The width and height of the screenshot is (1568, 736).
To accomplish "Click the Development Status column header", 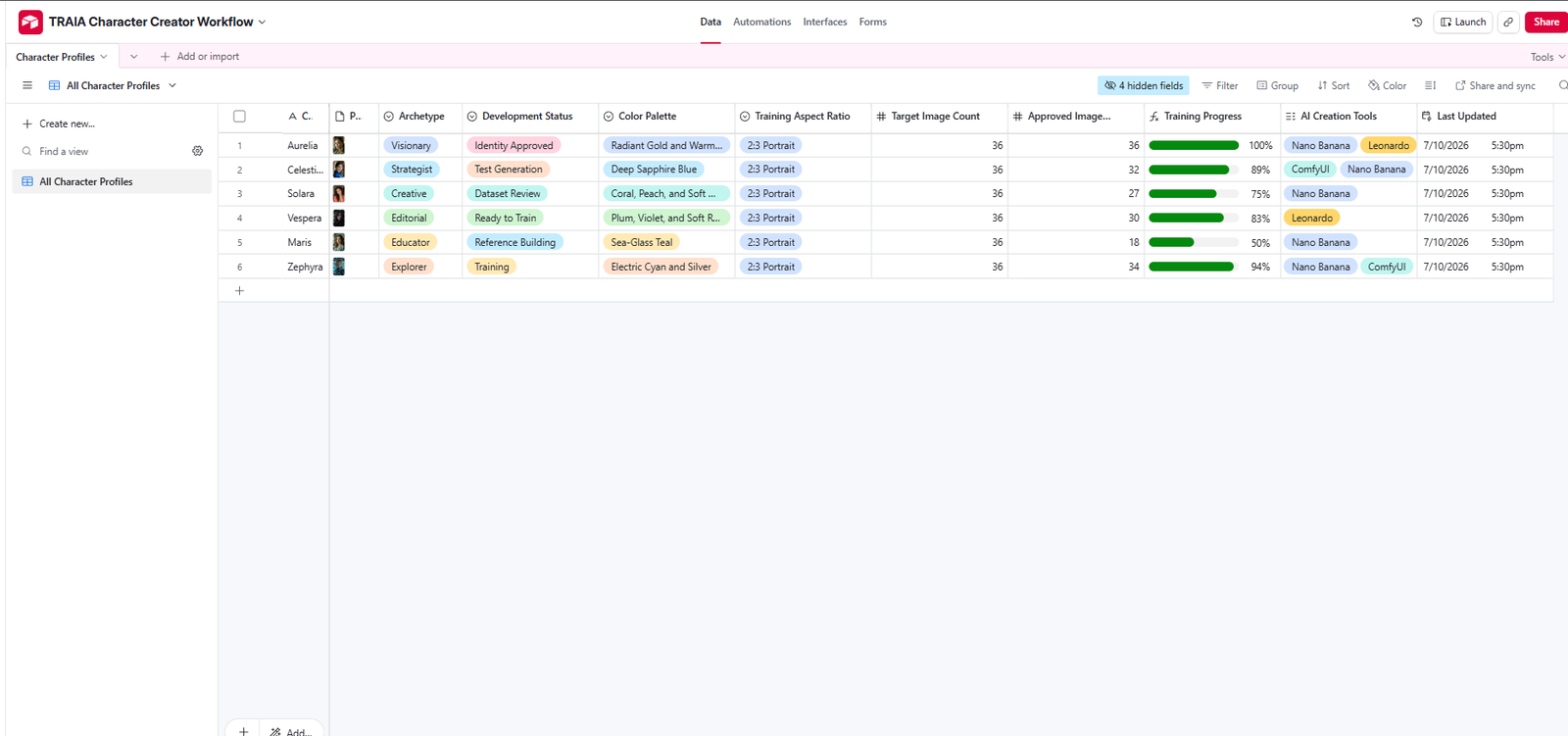I will tap(530, 116).
